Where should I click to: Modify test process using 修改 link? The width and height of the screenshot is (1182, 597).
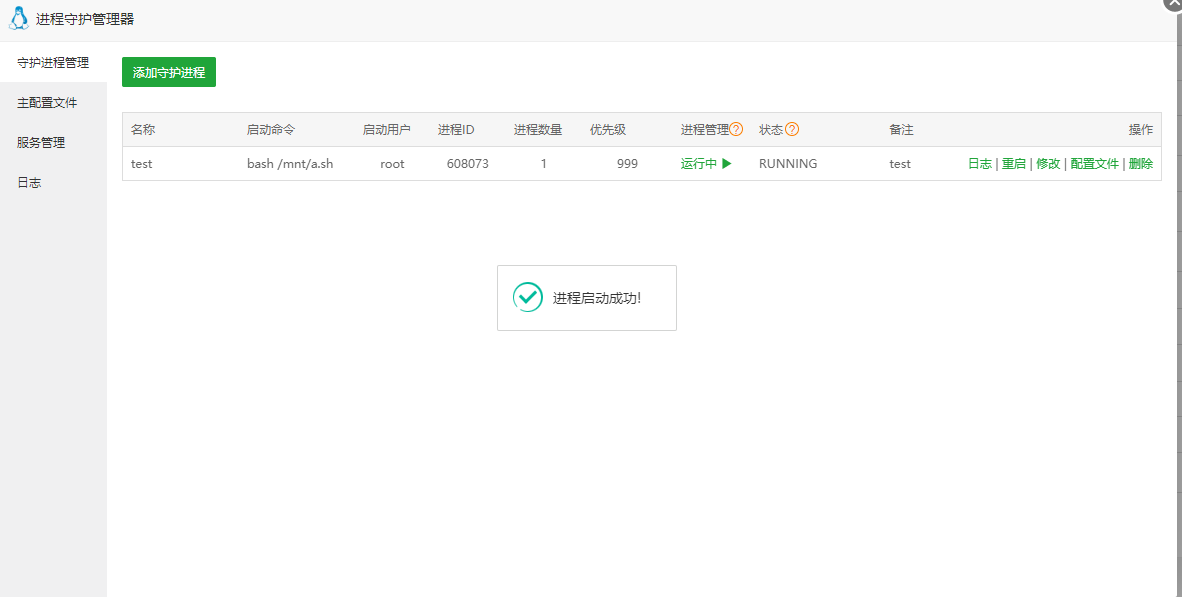click(1048, 163)
